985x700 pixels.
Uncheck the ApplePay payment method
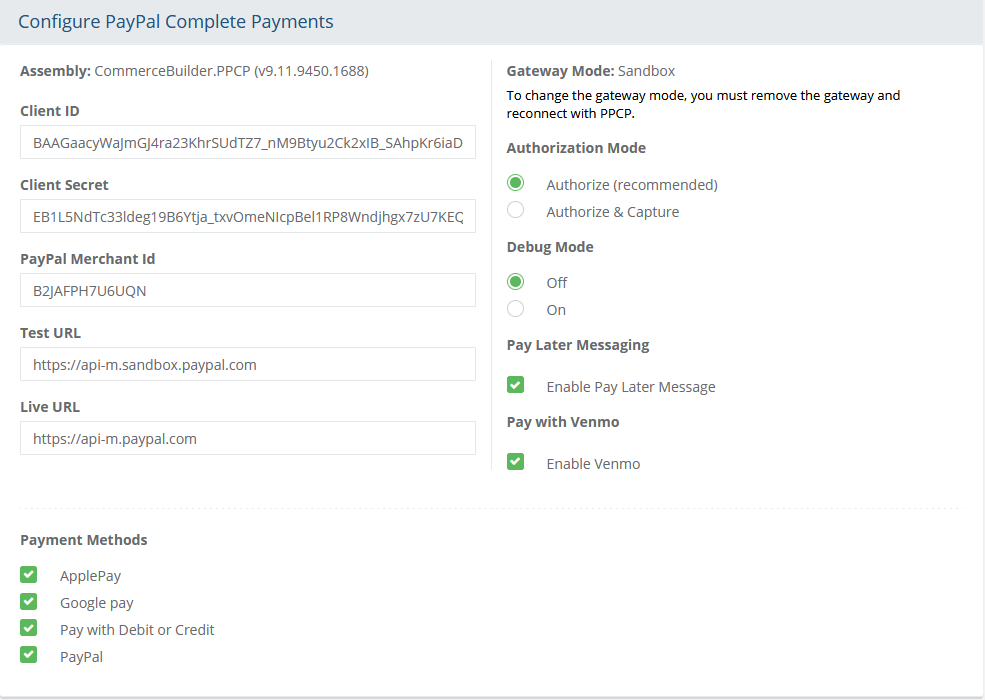pos(29,575)
